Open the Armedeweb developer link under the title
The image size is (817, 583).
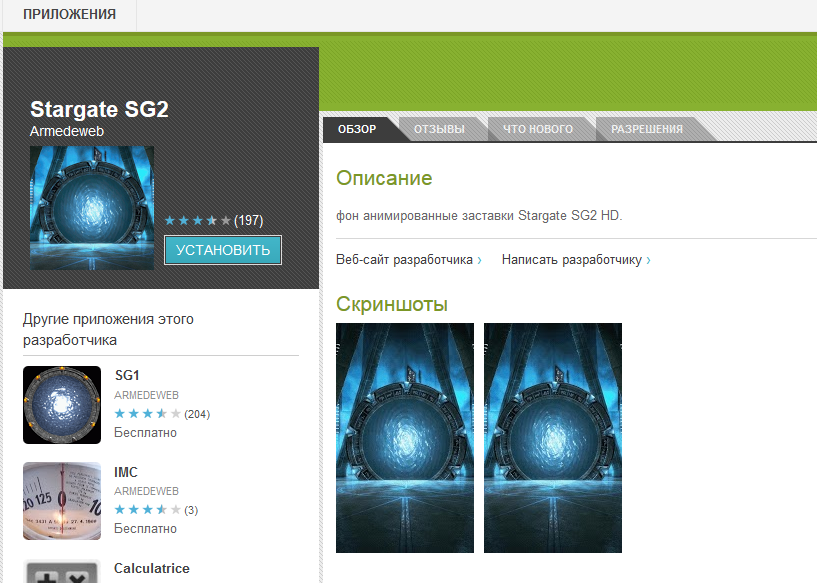click(x=67, y=131)
